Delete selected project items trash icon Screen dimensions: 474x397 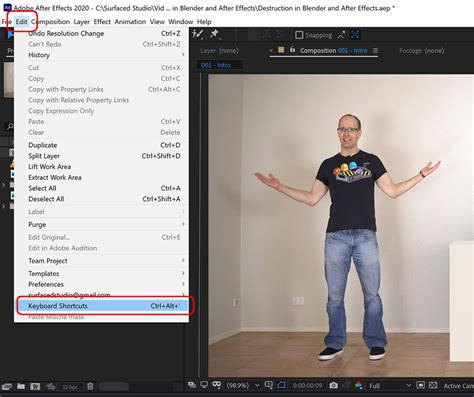click(90, 386)
